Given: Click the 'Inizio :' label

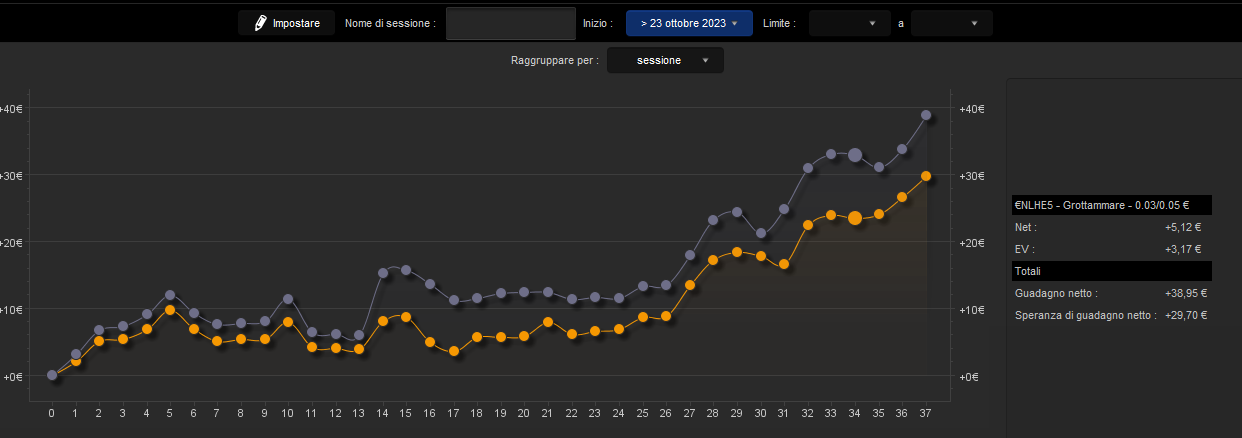Looking at the screenshot, I should pyautogui.click(x=597, y=23).
